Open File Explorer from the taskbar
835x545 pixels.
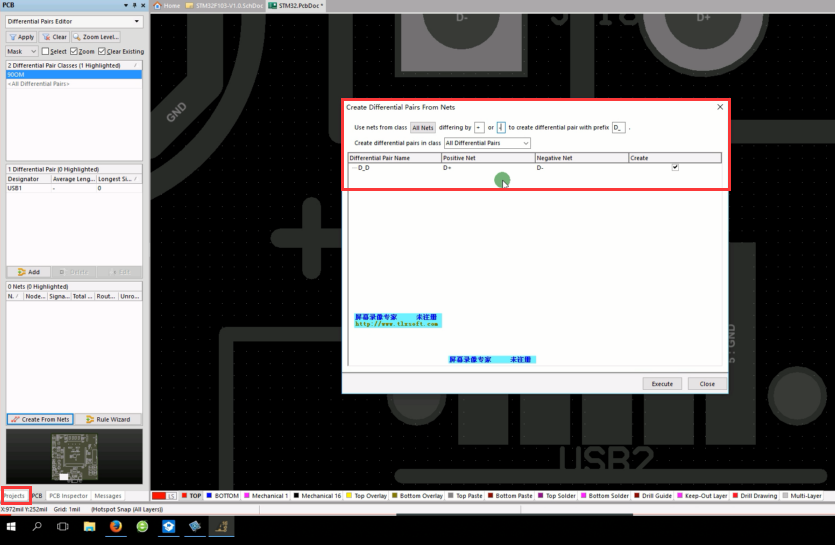click(x=89, y=526)
